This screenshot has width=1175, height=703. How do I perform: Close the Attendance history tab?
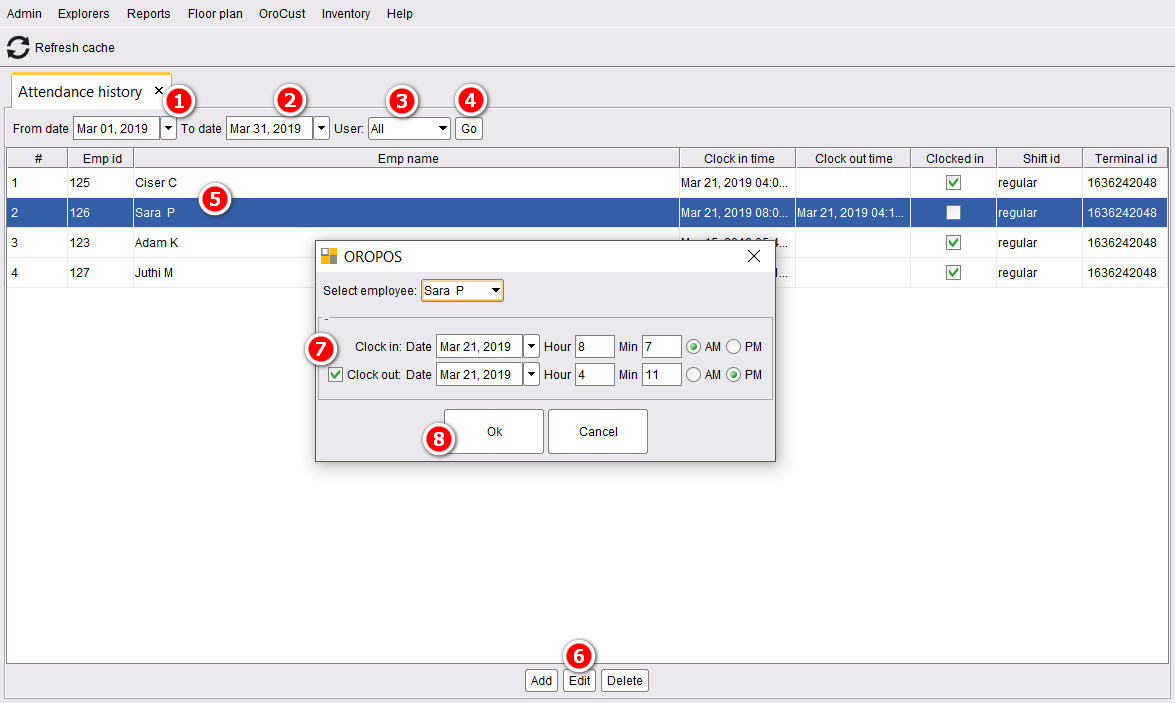click(x=159, y=91)
